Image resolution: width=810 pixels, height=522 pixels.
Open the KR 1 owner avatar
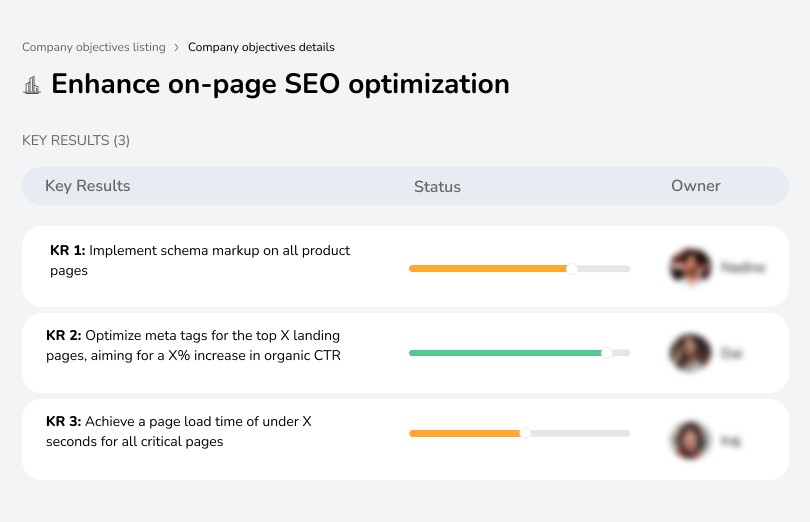point(691,267)
